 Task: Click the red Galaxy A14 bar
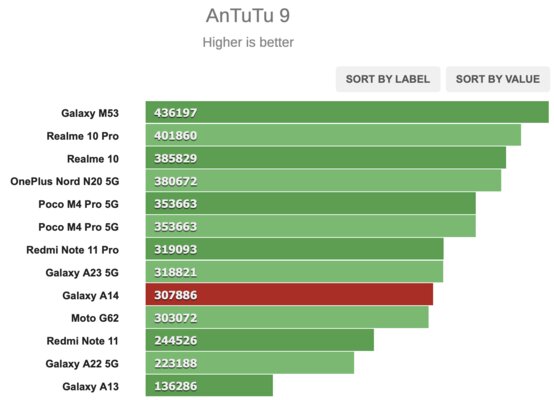[289, 295]
